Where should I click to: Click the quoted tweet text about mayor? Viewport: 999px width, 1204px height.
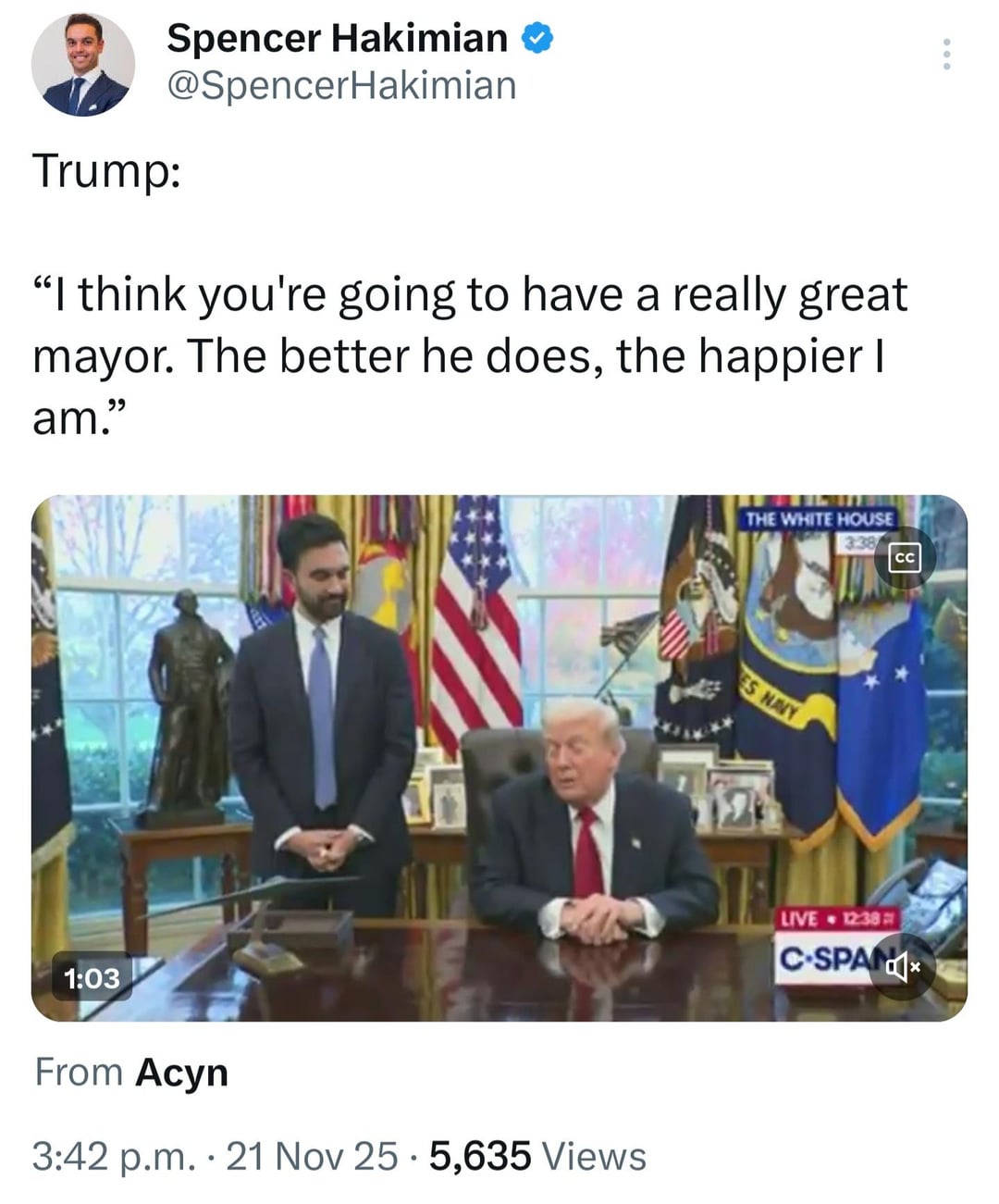(x=470, y=356)
